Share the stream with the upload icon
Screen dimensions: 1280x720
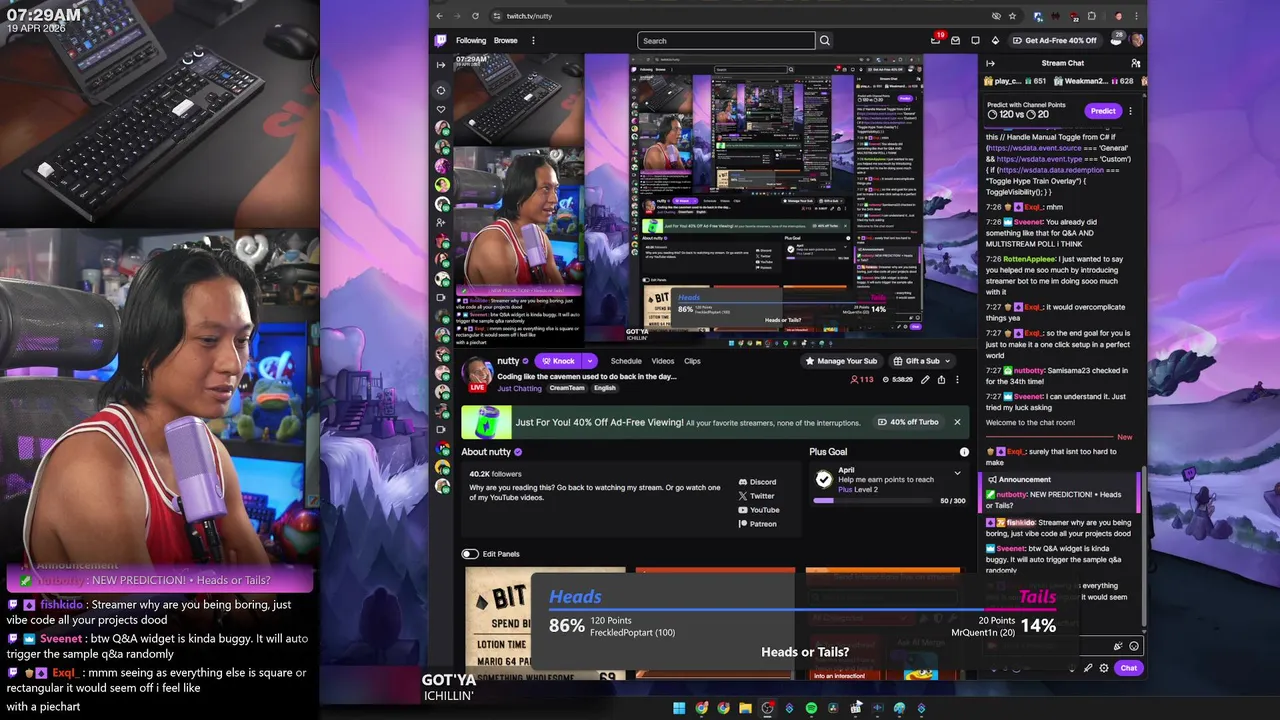click(x=941, y=380)
